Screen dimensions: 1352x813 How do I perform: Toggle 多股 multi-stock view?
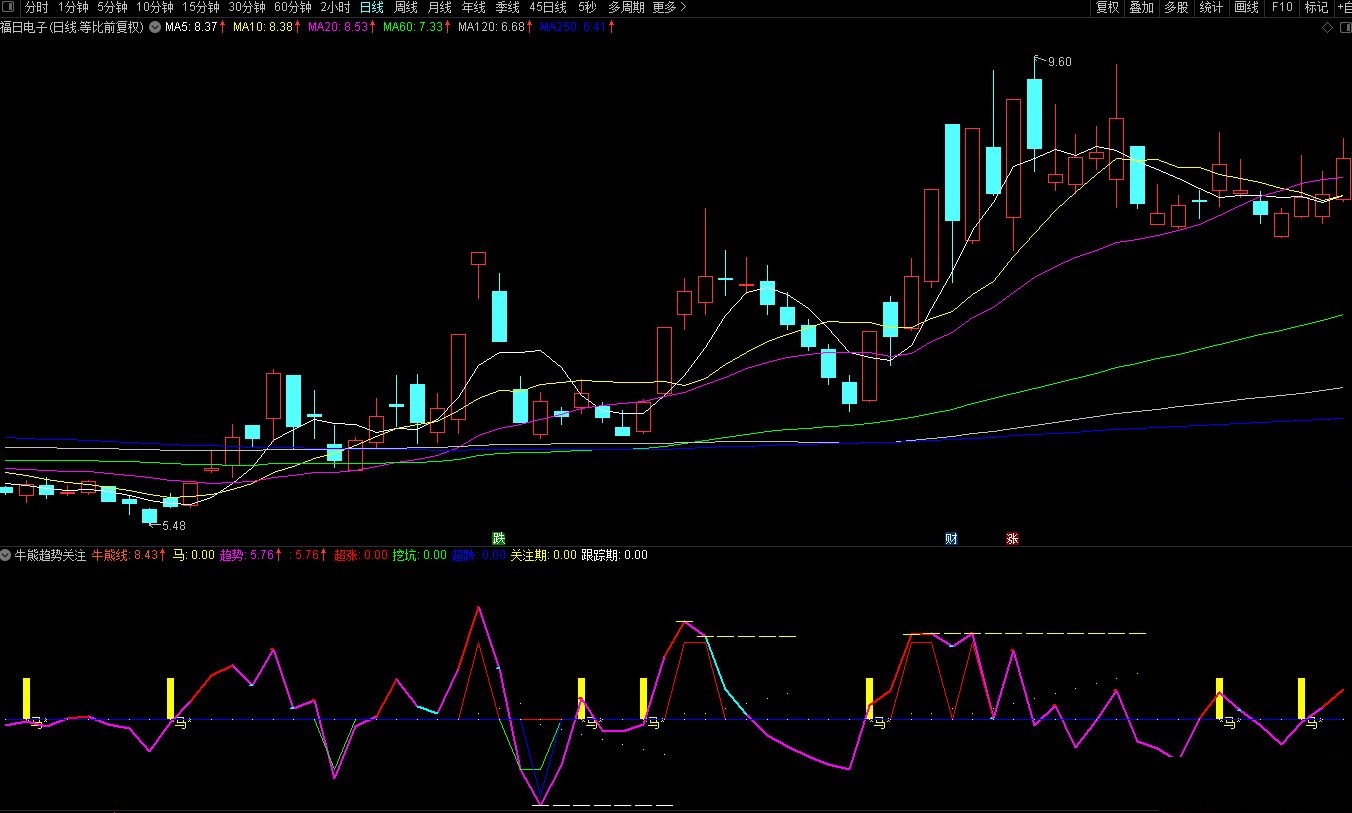(x=1176, y=7)
